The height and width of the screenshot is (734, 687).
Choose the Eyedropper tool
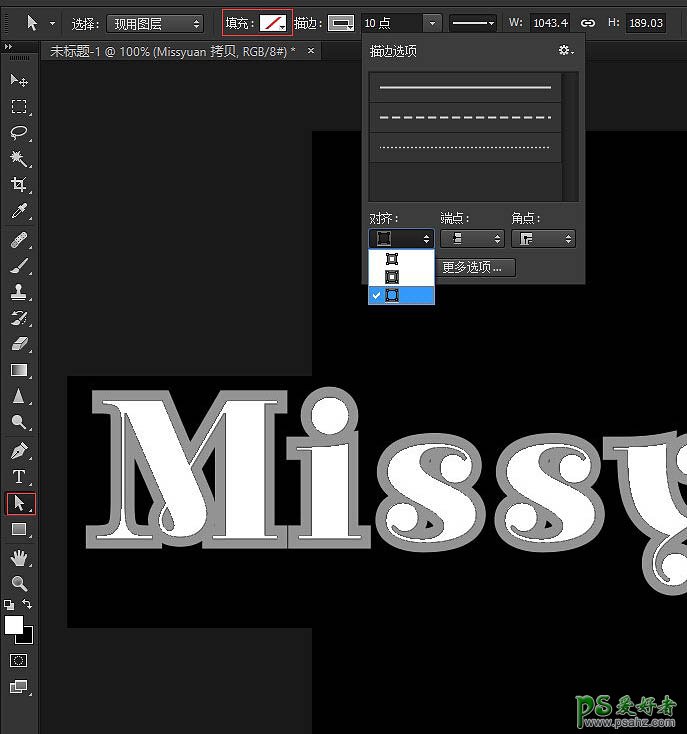19,211
